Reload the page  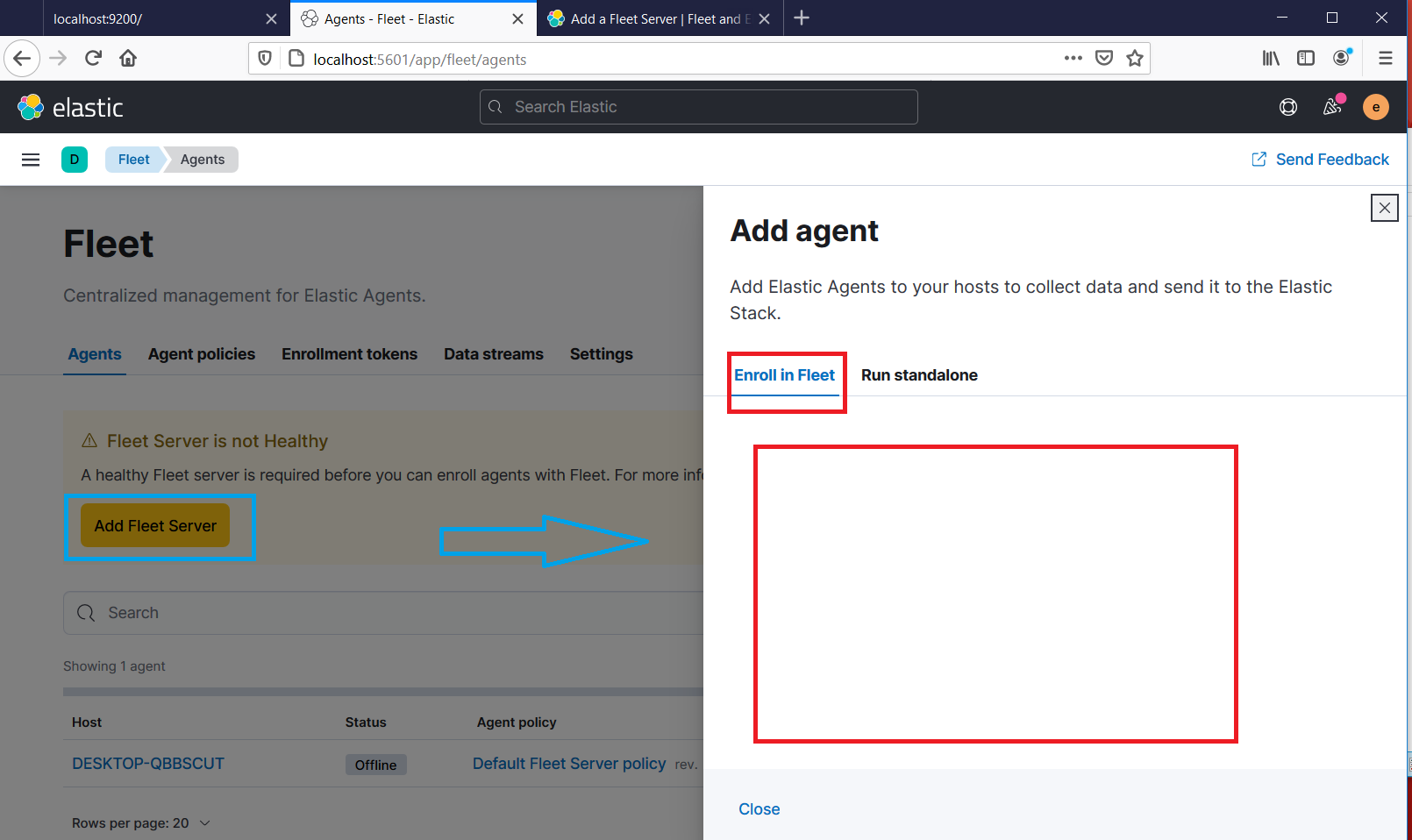[93, 58]
